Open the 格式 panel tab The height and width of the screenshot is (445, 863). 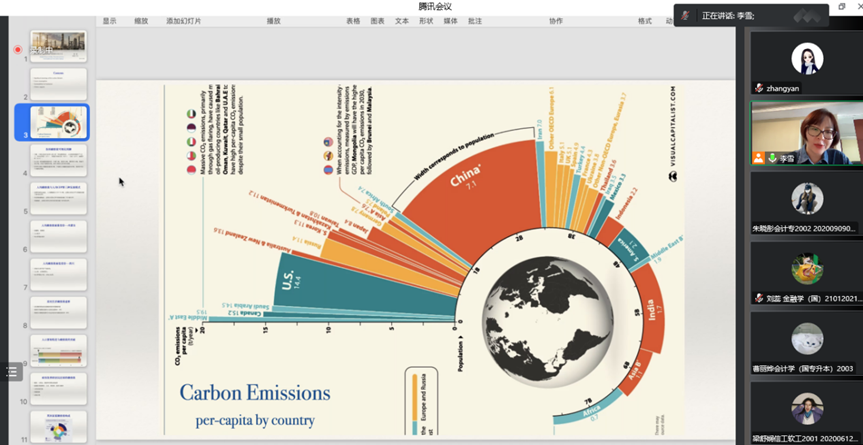645,21
